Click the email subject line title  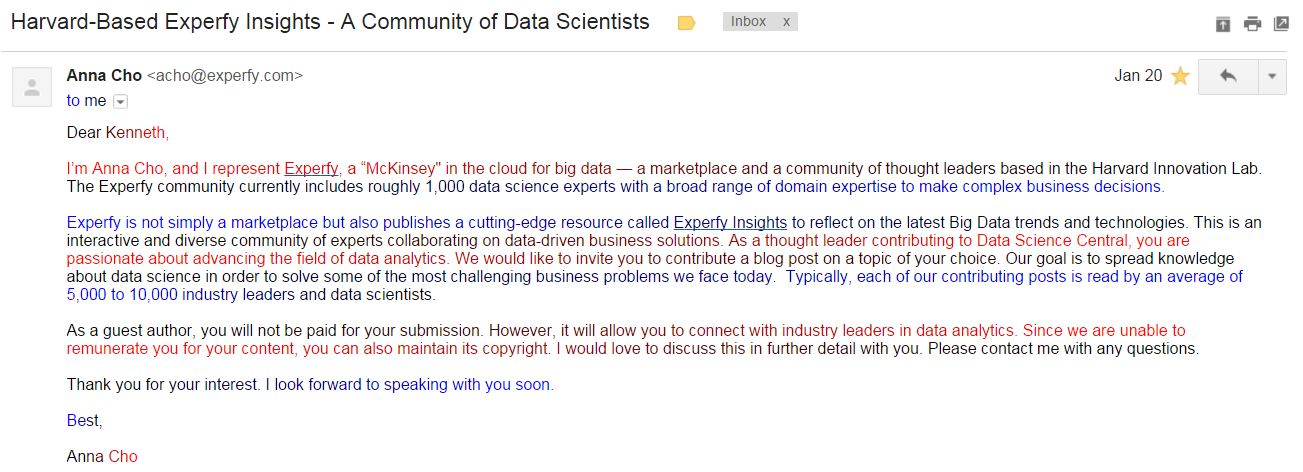click(330, 22)
